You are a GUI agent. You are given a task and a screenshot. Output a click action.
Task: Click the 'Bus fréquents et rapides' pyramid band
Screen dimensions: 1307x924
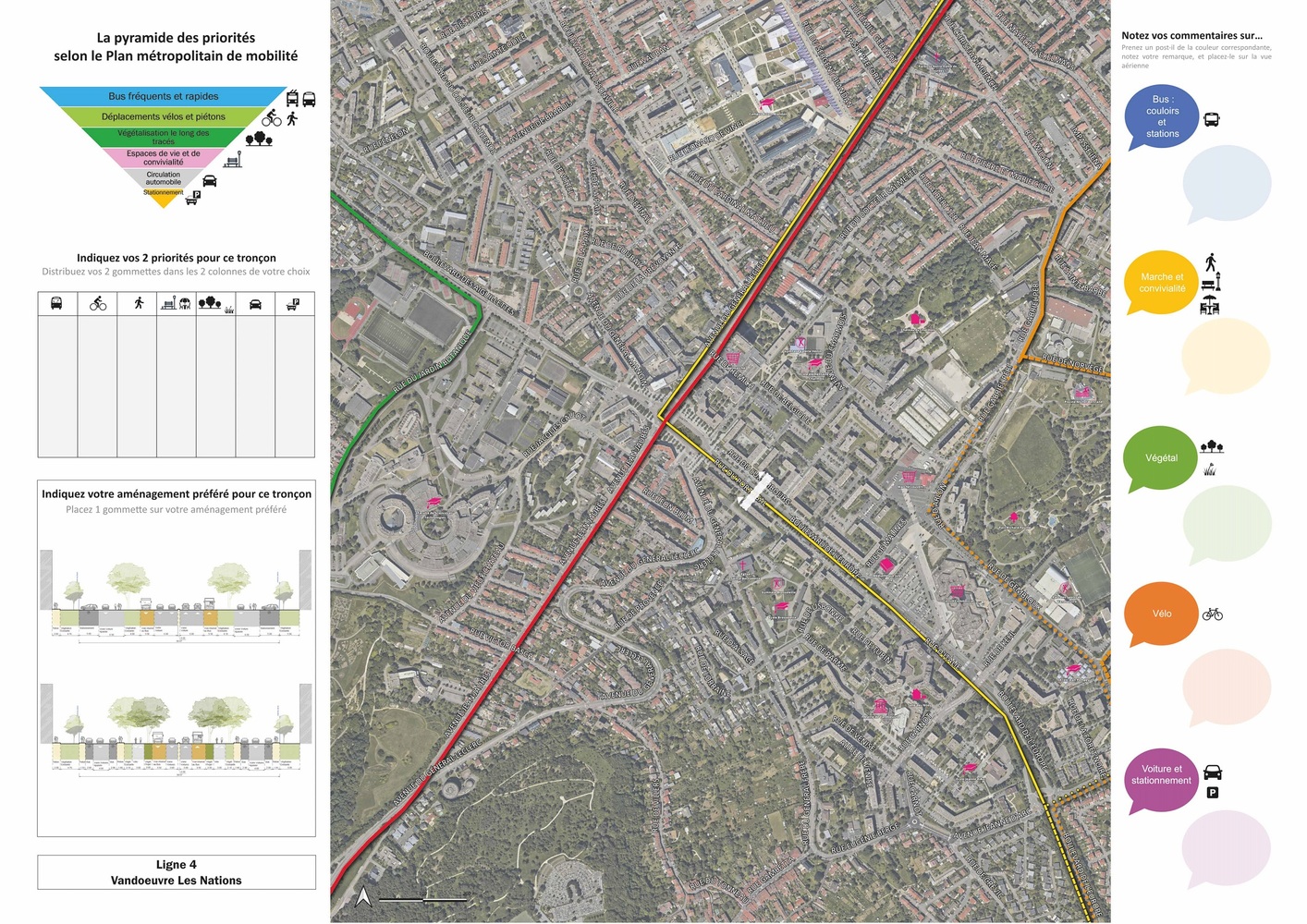pyautogui.click(x=163, y=96)
